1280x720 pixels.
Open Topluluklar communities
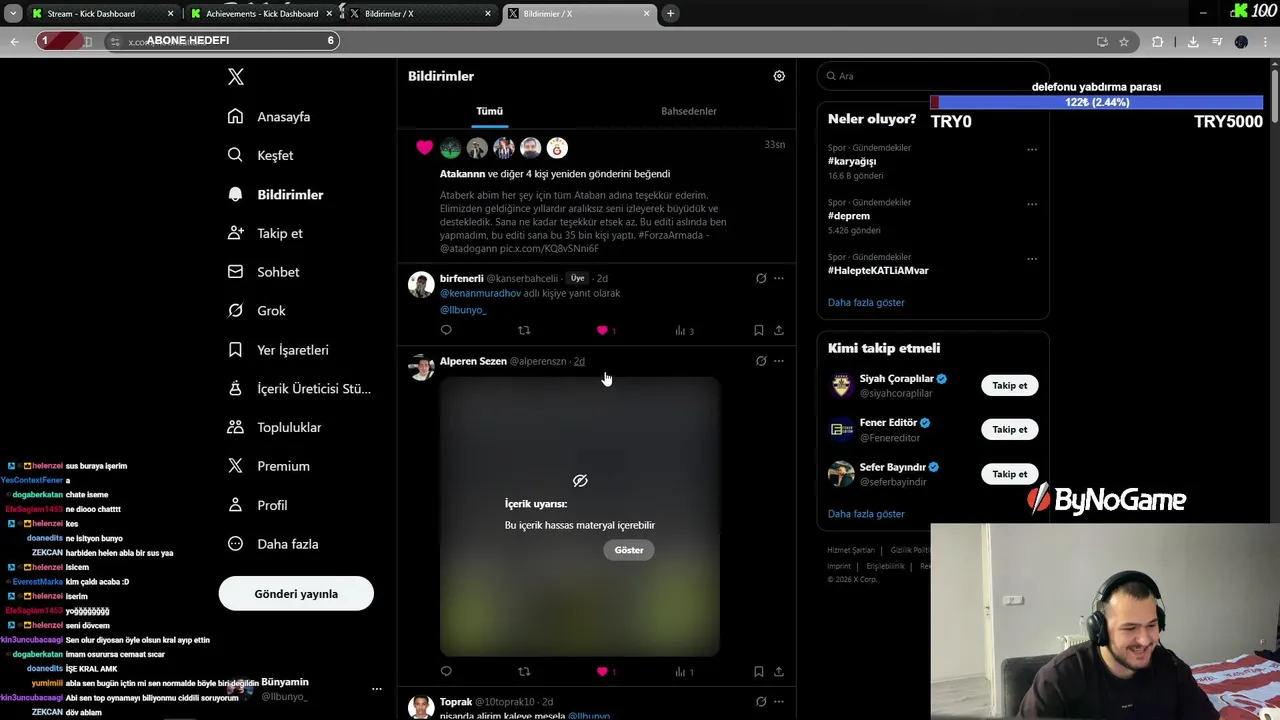tap(274, 427)
